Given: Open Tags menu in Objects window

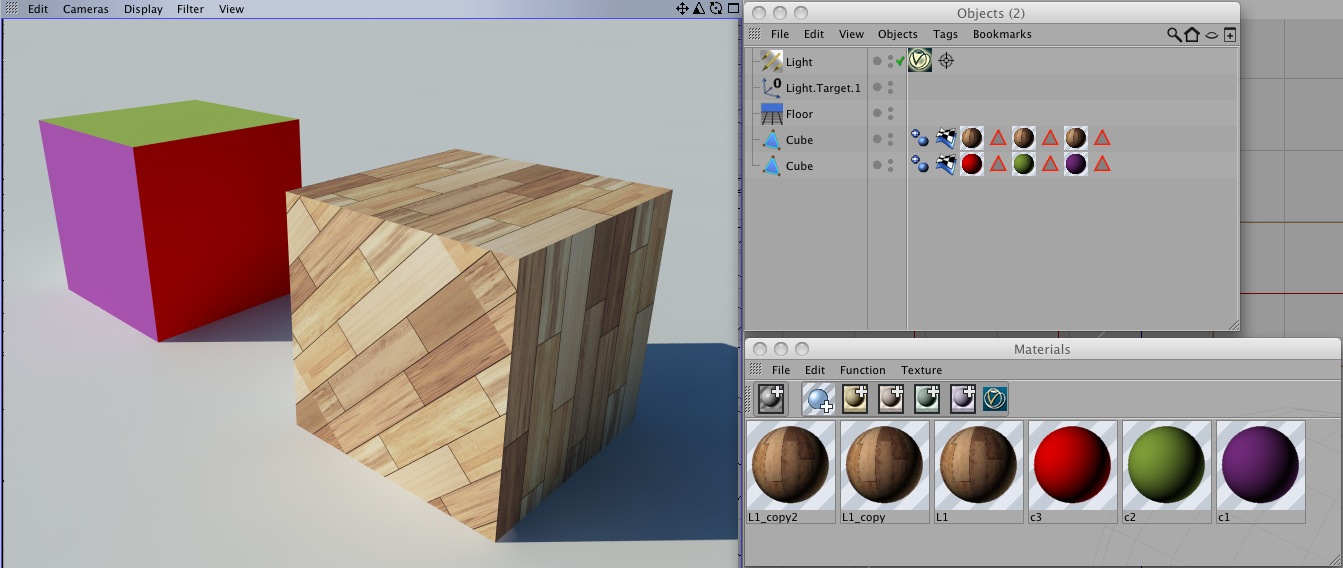Looking at the screenshot, I should coord(945,34).
